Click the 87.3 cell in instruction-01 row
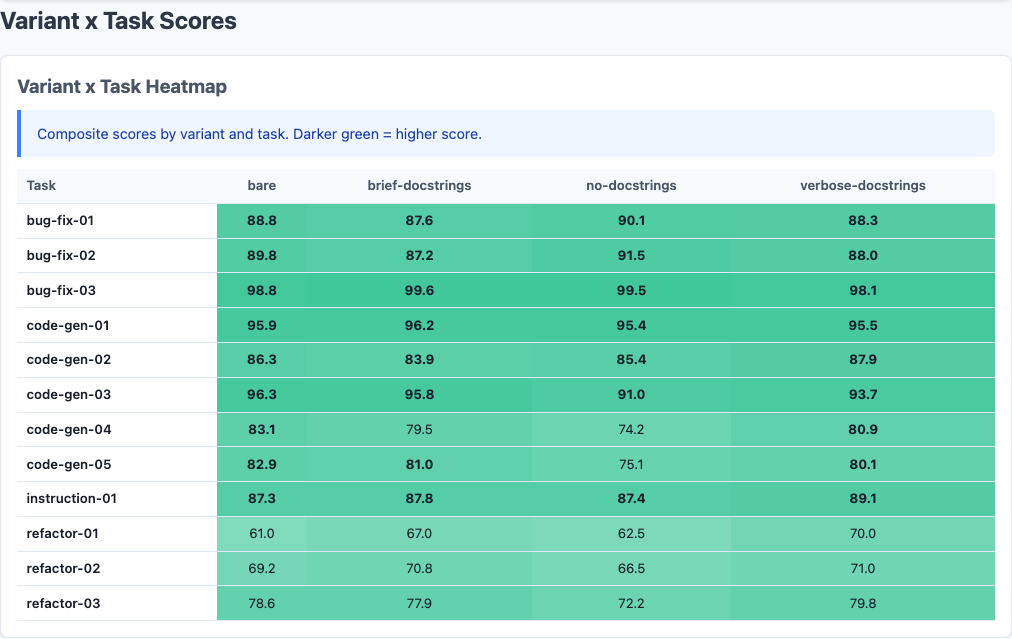The width and height of the screenshot is (1012, 639). point(261,498)
